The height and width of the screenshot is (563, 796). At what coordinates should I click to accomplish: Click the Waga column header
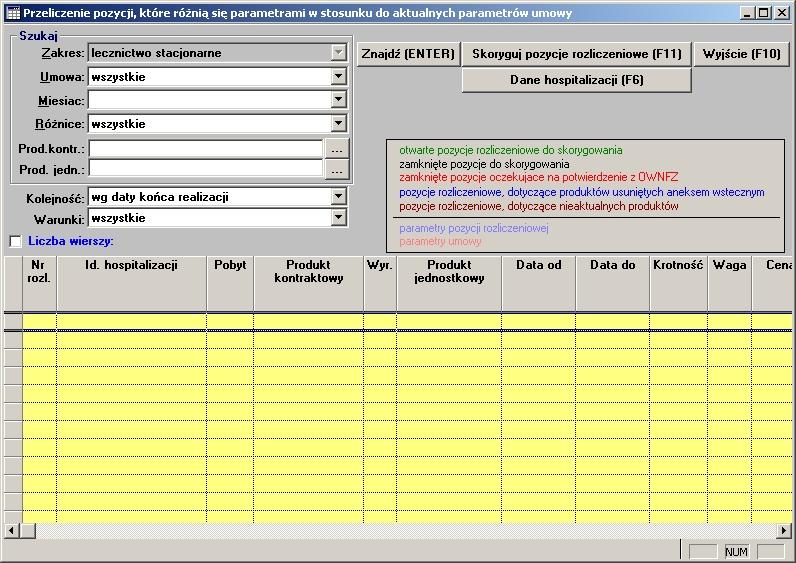point(729,283)
